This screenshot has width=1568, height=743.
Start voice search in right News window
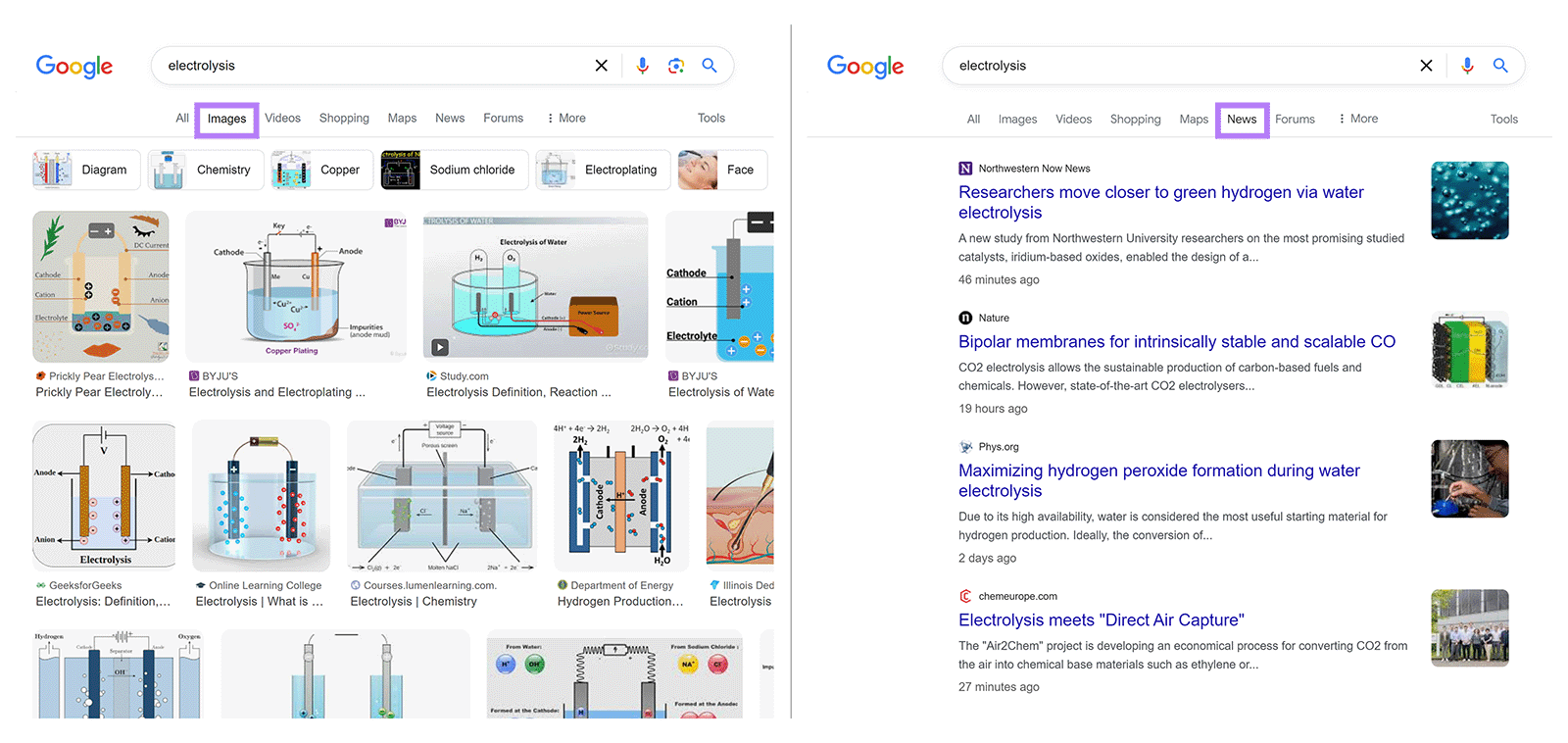[x=1467, y=66]
